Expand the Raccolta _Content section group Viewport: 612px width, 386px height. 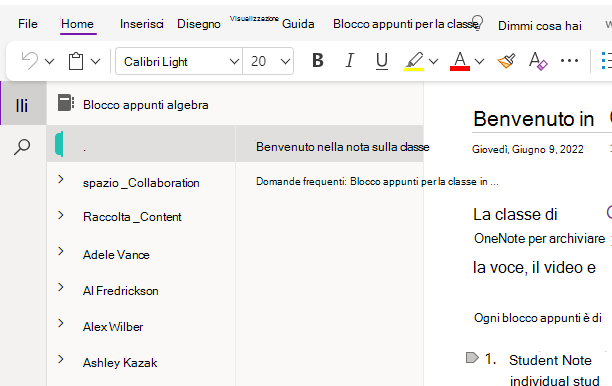pyautogui.click(x=61, y=215)
